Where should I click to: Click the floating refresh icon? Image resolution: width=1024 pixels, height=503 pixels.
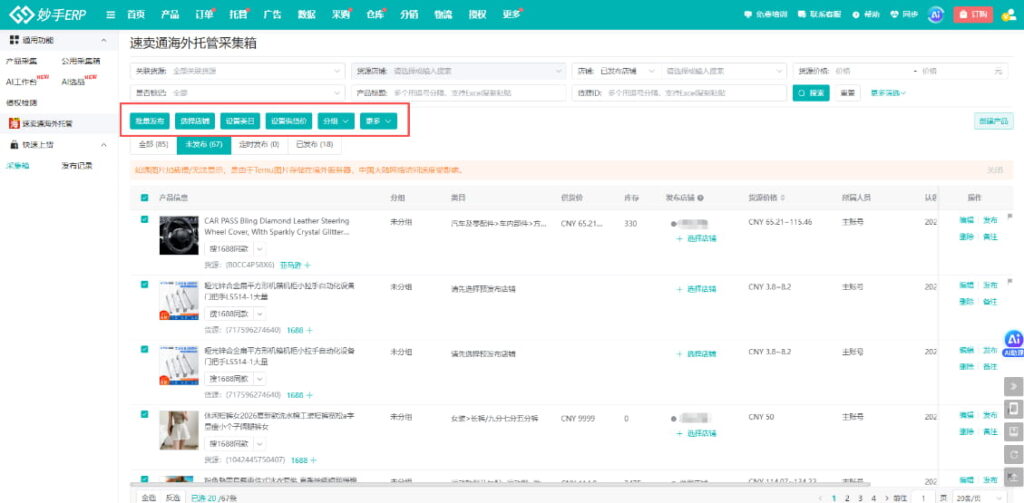[x=1014, y=455]
